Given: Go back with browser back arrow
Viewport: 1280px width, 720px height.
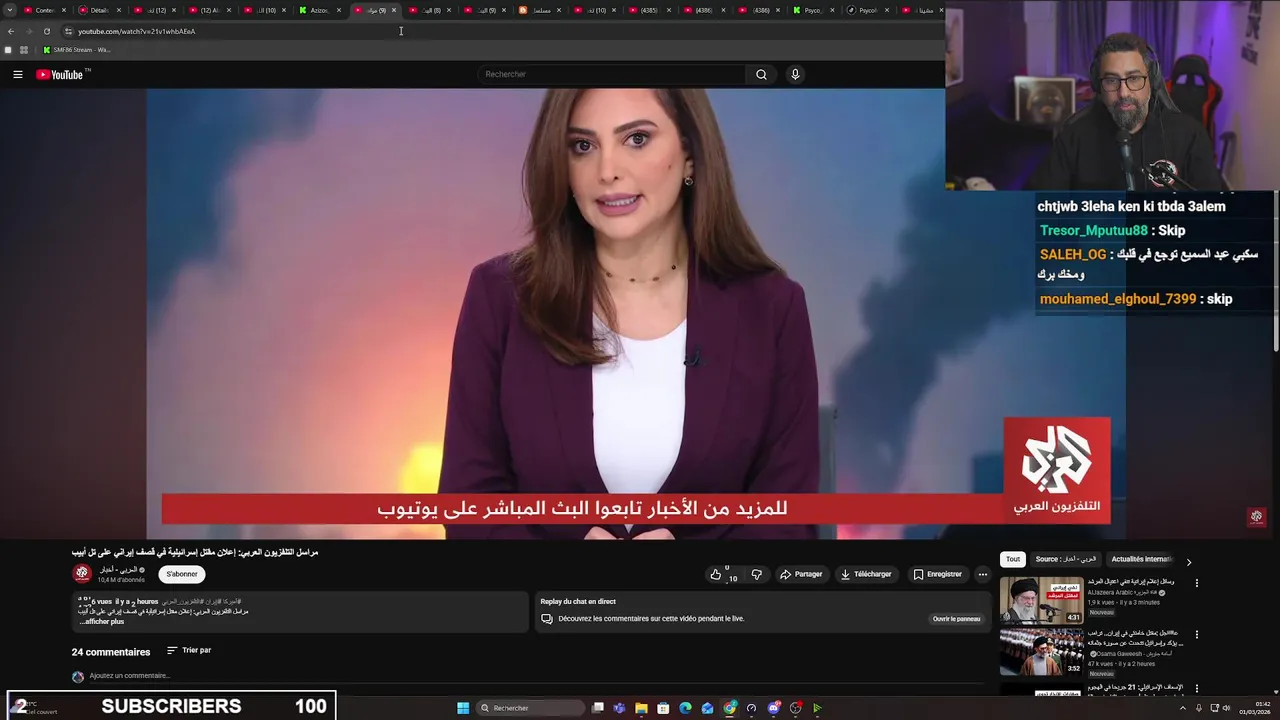Looking at the screenshot, I should pyautogui.click(x=11, y=31).
